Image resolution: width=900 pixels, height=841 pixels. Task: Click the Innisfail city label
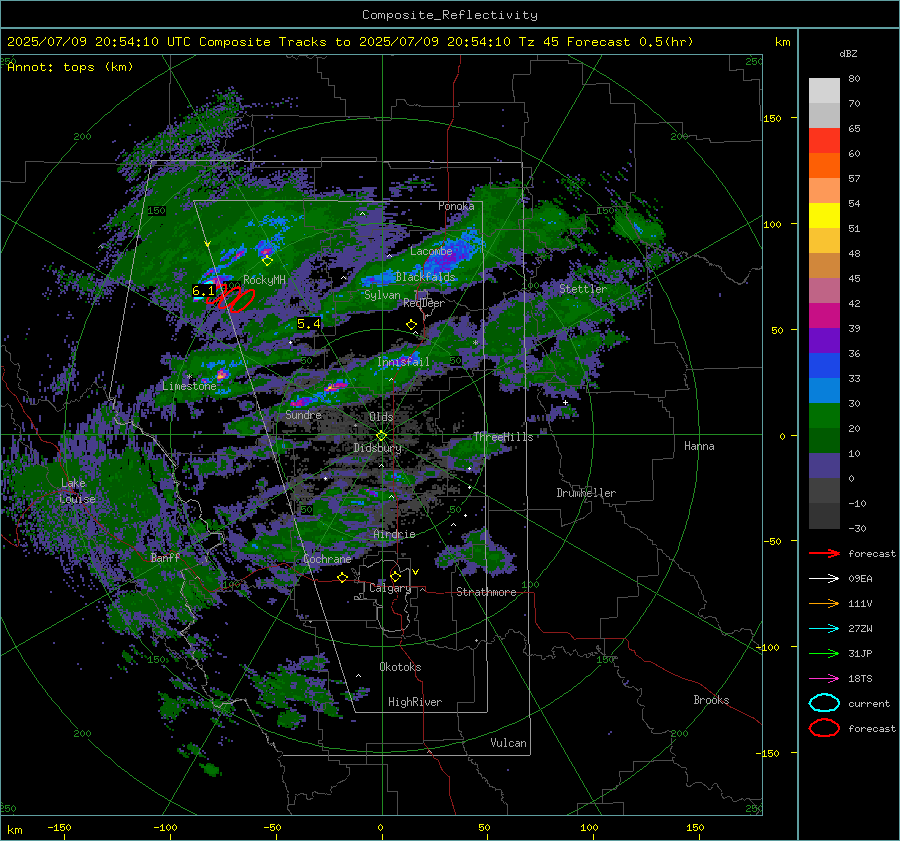coord(403,362)
